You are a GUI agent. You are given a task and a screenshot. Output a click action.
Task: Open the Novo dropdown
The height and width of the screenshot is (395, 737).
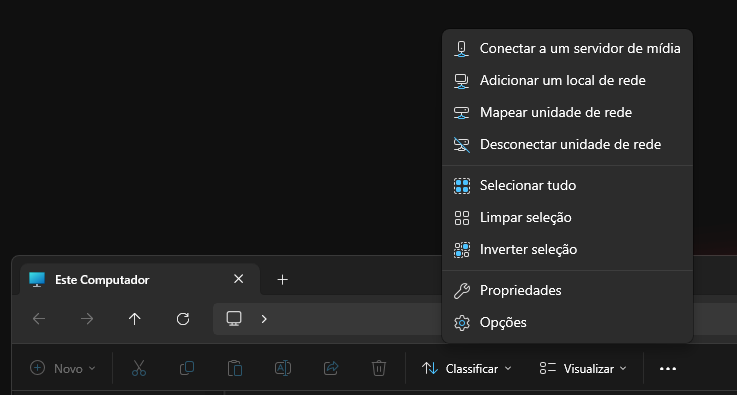tap(63, 369)
